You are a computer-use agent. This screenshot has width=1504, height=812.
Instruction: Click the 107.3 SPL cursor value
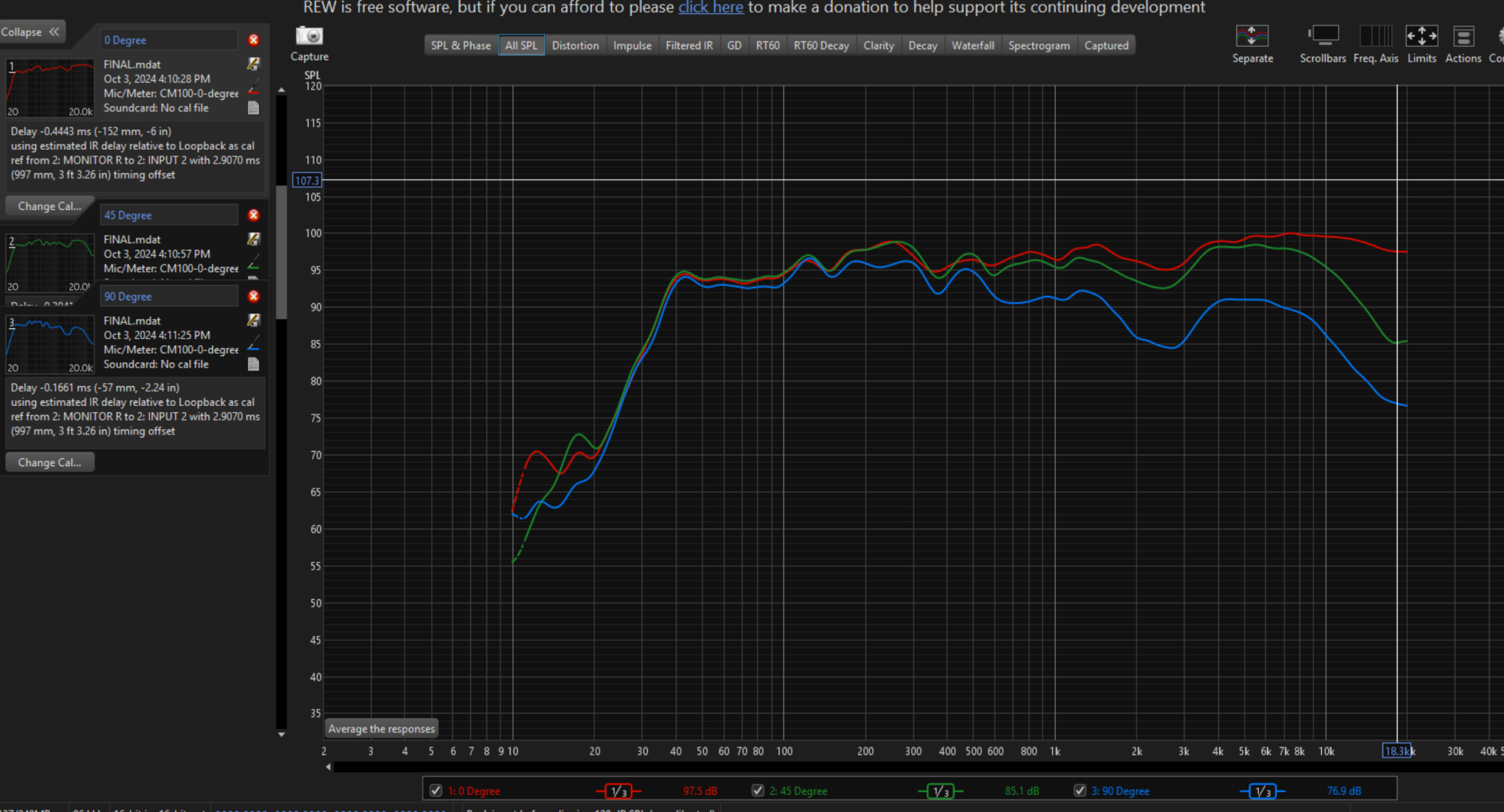coord(307,180)
